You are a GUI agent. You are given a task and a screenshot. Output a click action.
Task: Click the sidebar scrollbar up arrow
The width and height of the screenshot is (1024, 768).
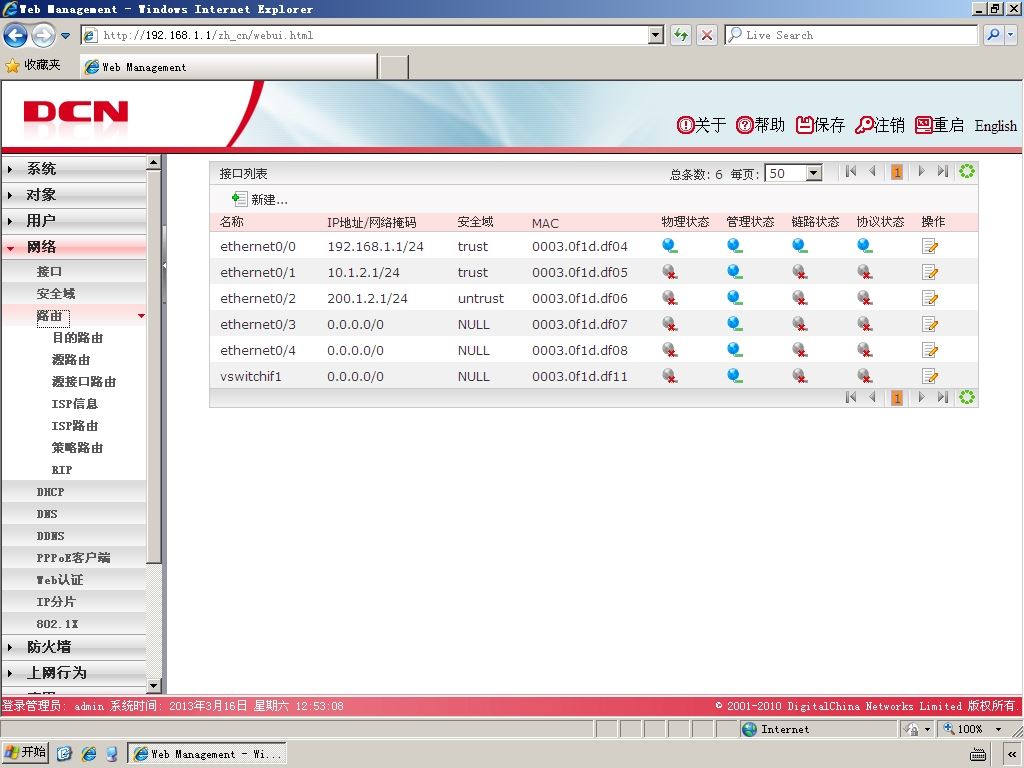point(153,162)
